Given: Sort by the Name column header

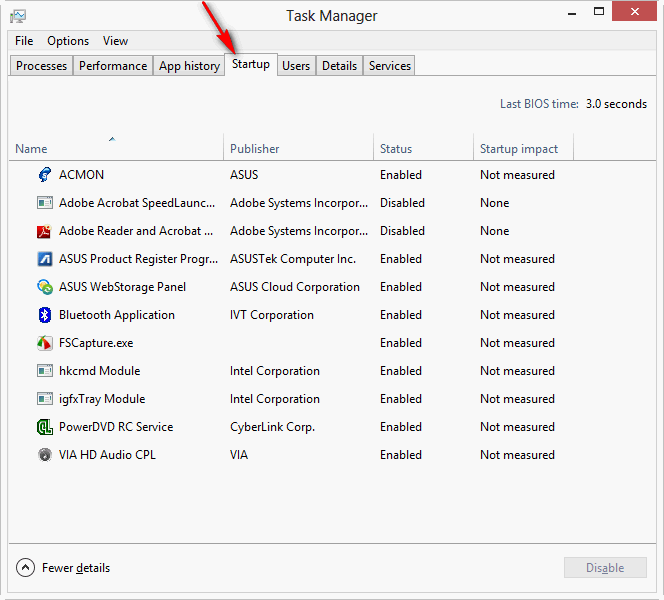Looking at the screenshot, I should tap(116, 148).
